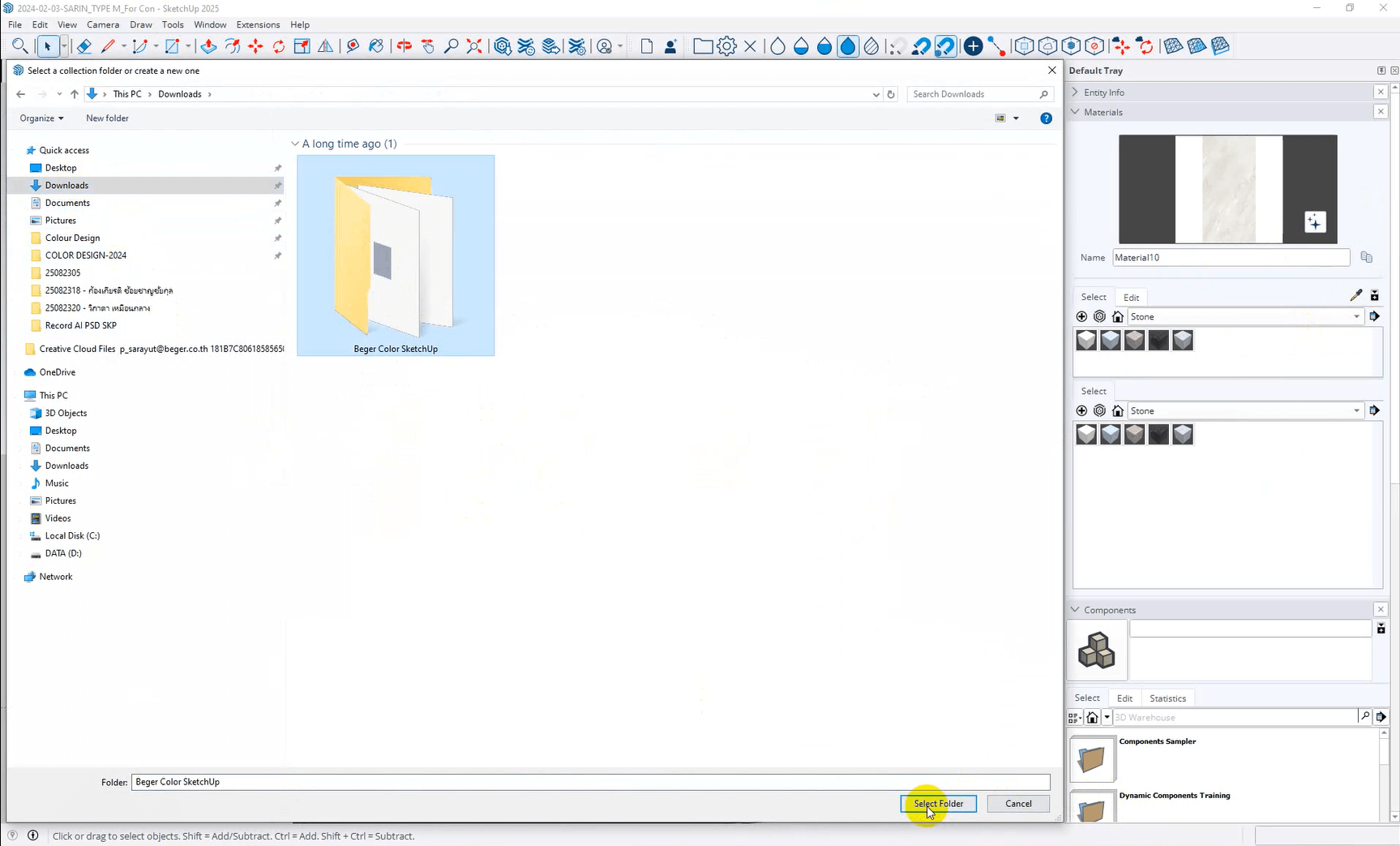Click the Select Folder button
The width and height of the screenshot is (1400, 846).
coord(938,804)
